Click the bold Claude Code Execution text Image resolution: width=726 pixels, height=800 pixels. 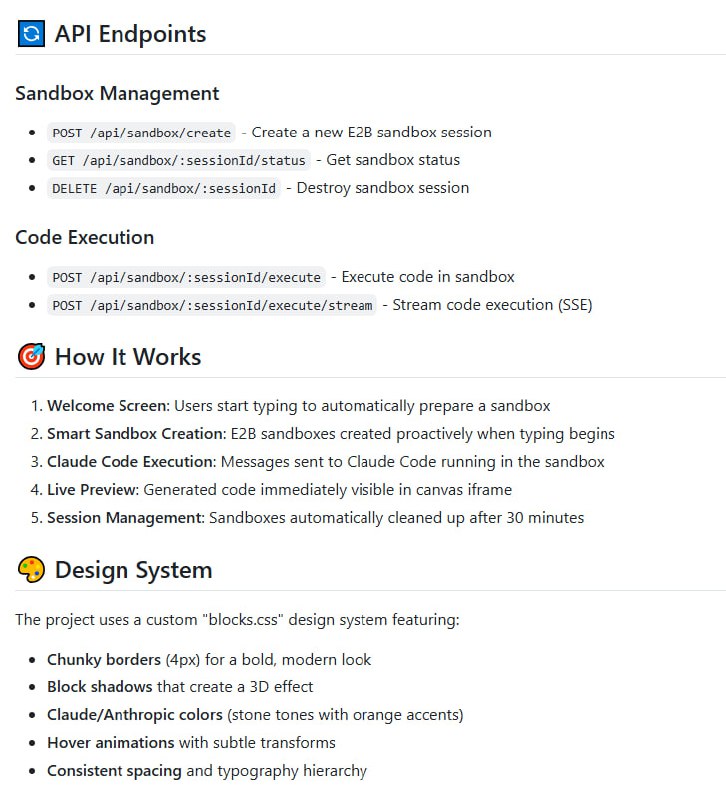click(130, 462)
